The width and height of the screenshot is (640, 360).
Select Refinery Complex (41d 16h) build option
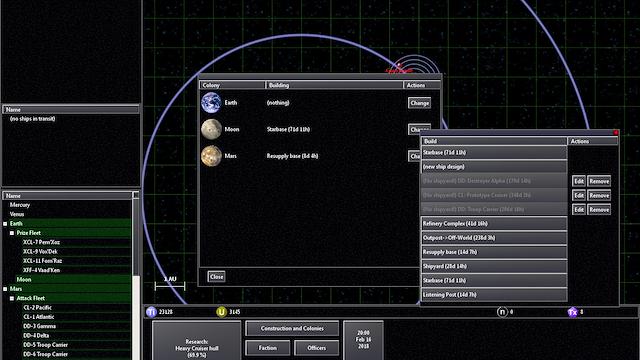coord(494,224)
